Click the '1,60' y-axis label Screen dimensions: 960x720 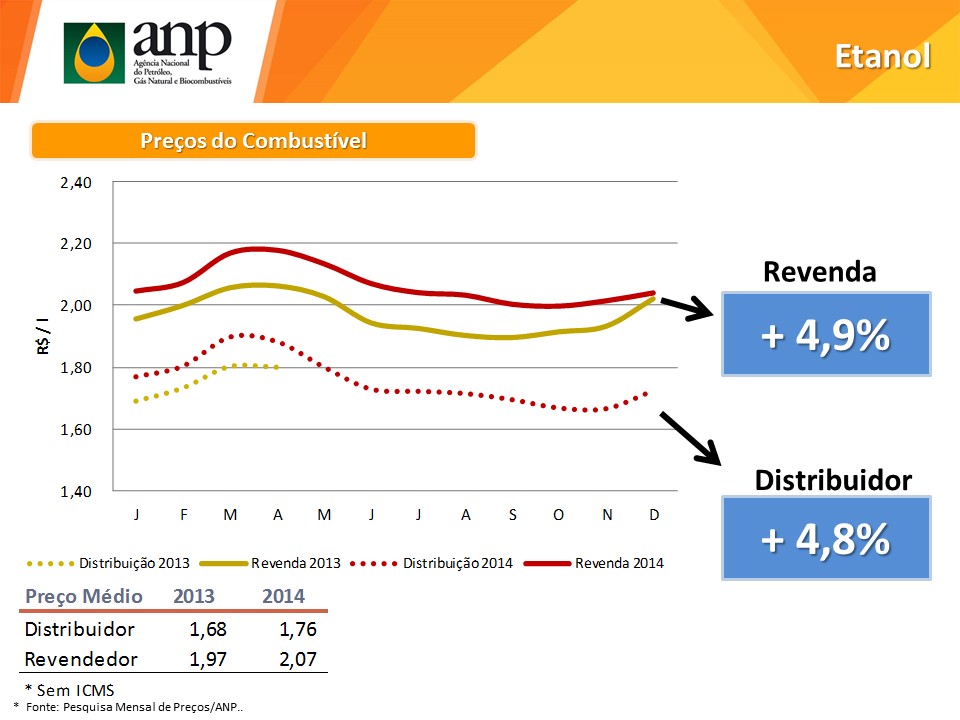coord(76,430)
